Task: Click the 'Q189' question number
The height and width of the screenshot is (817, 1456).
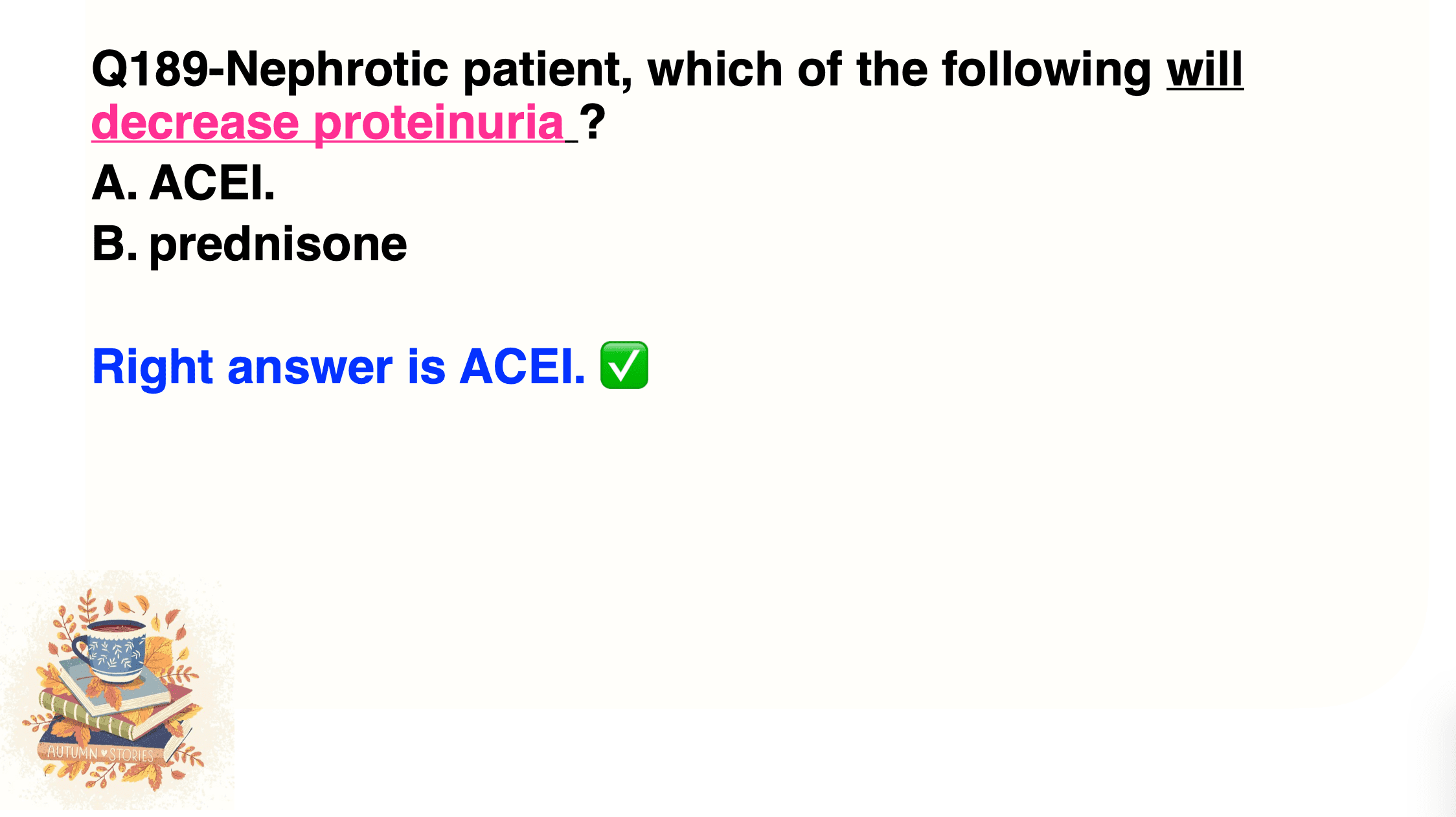Action: [150, 69]
